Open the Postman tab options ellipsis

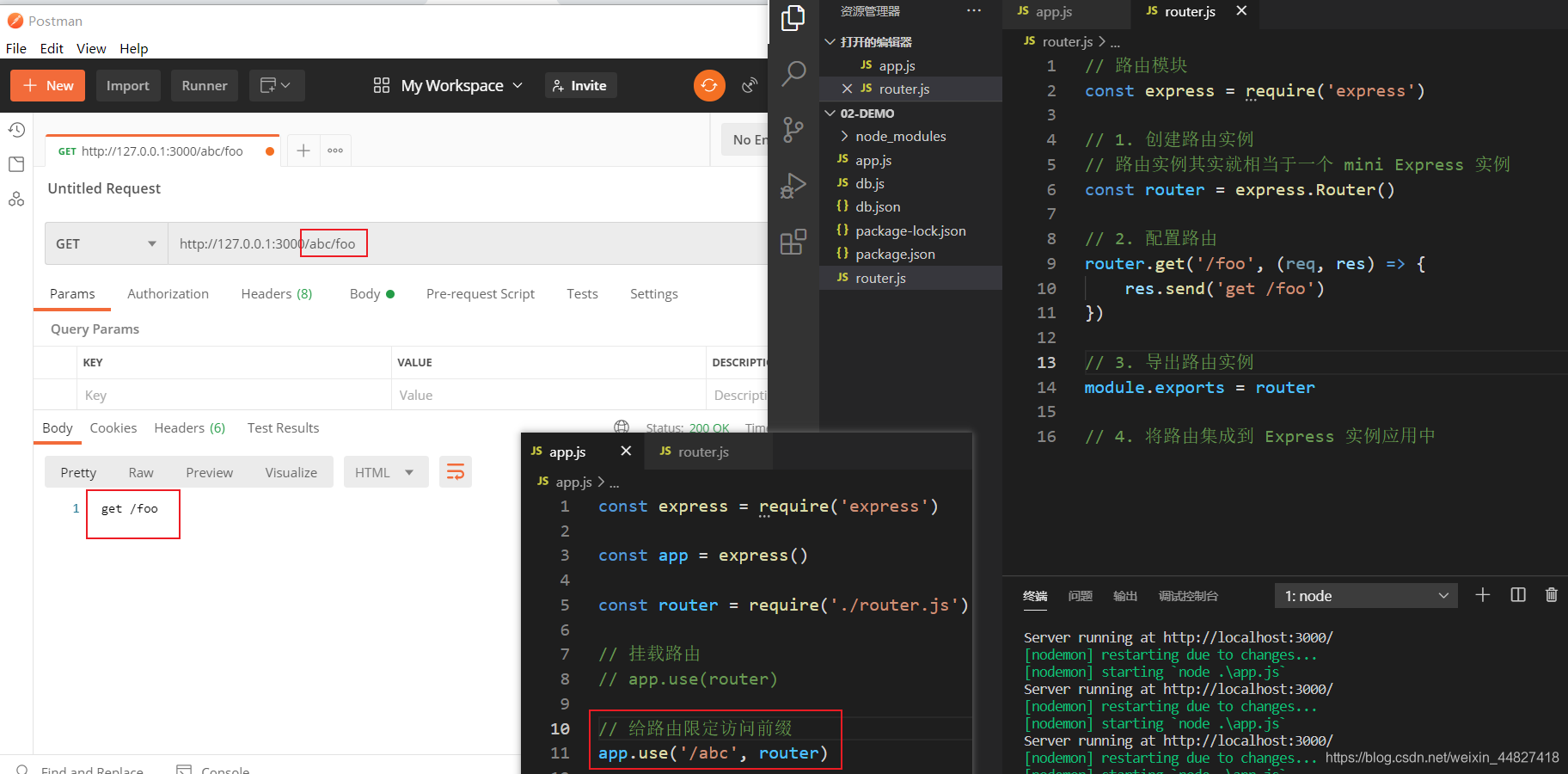click(335, 150)
